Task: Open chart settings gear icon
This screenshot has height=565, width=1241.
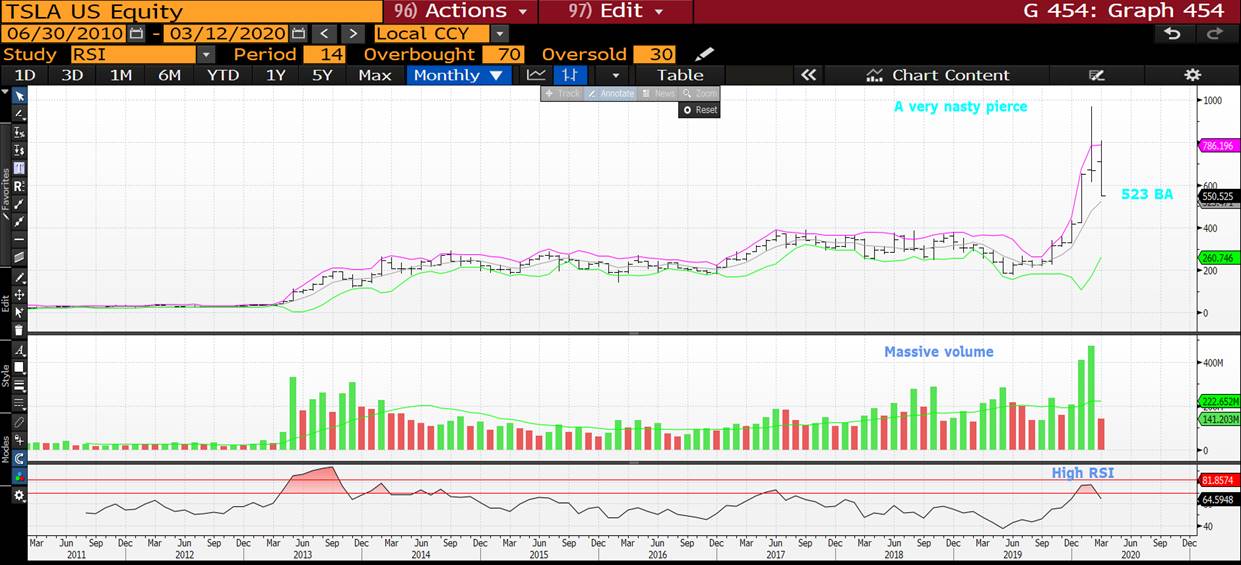Action: [x=1191, y=75]
